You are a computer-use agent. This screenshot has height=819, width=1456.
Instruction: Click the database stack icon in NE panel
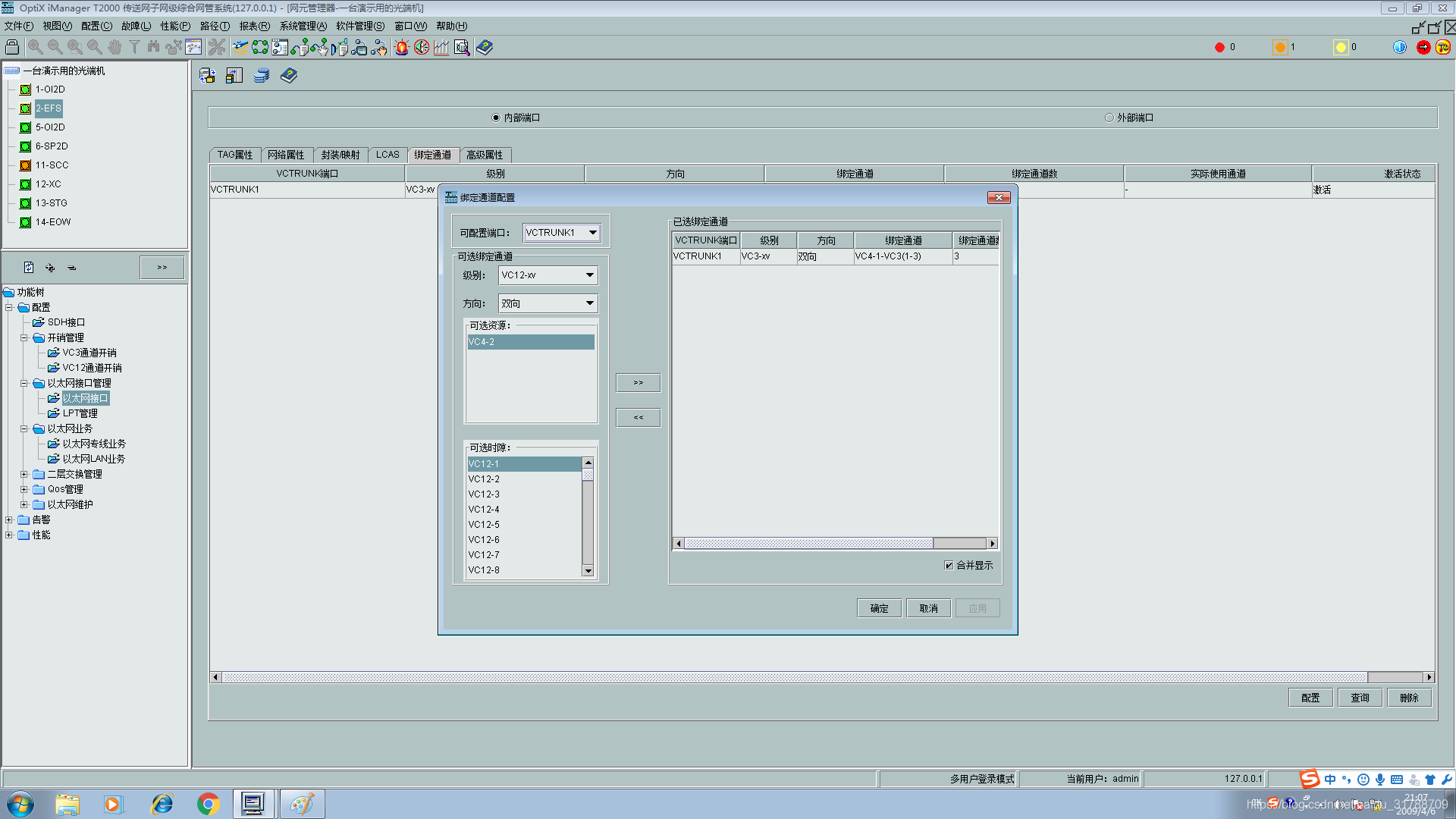click(x=262, y=76)
